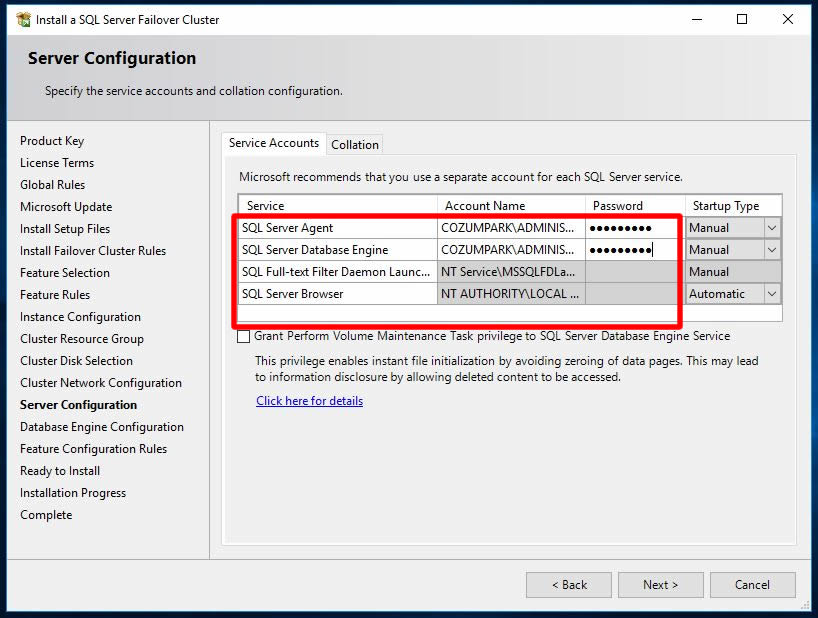Open the Click here for details link
The image size is (818, 618).
[309, 401]
